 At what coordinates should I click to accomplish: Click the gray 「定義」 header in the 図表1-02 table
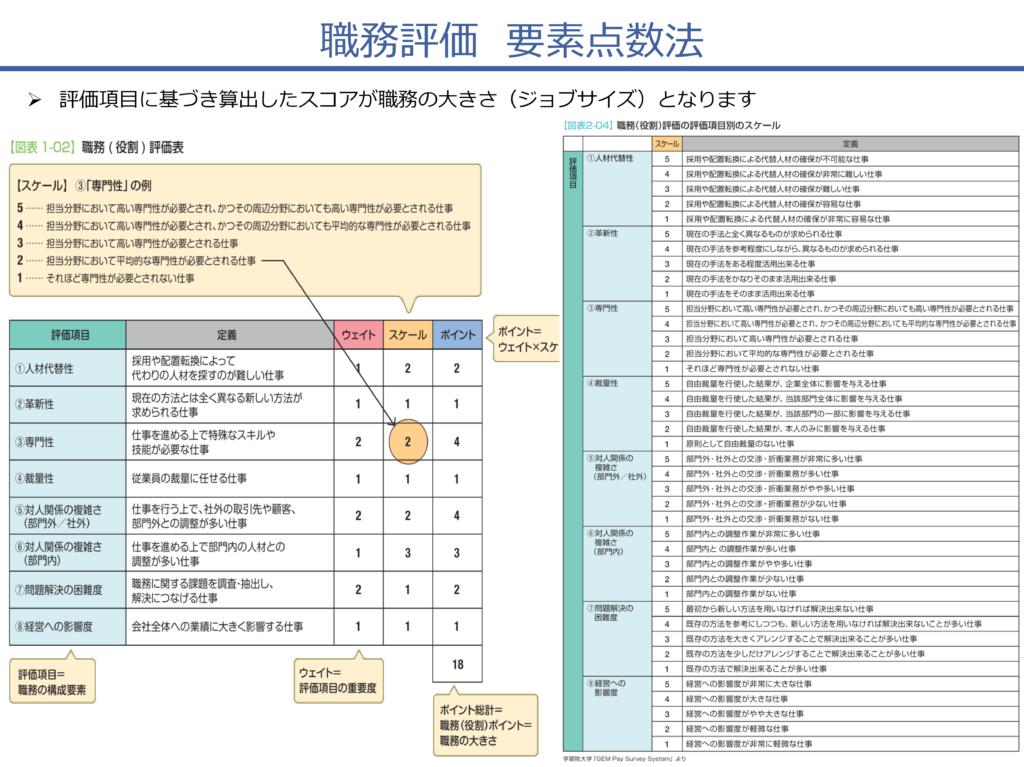coord(230,335)
